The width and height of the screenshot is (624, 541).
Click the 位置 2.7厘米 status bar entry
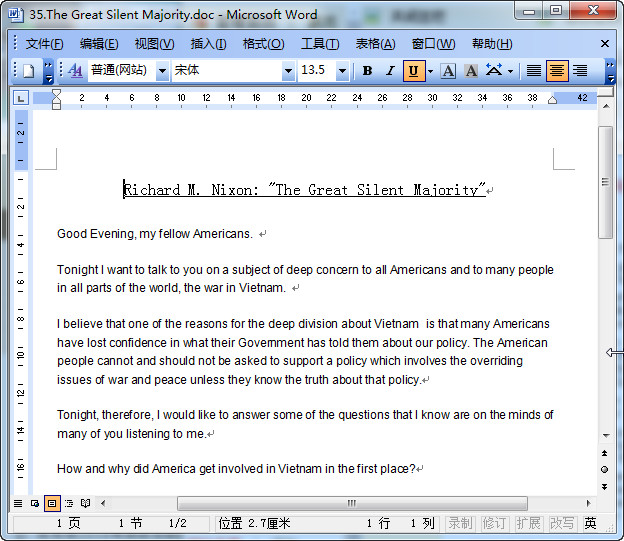click(255, 523)
